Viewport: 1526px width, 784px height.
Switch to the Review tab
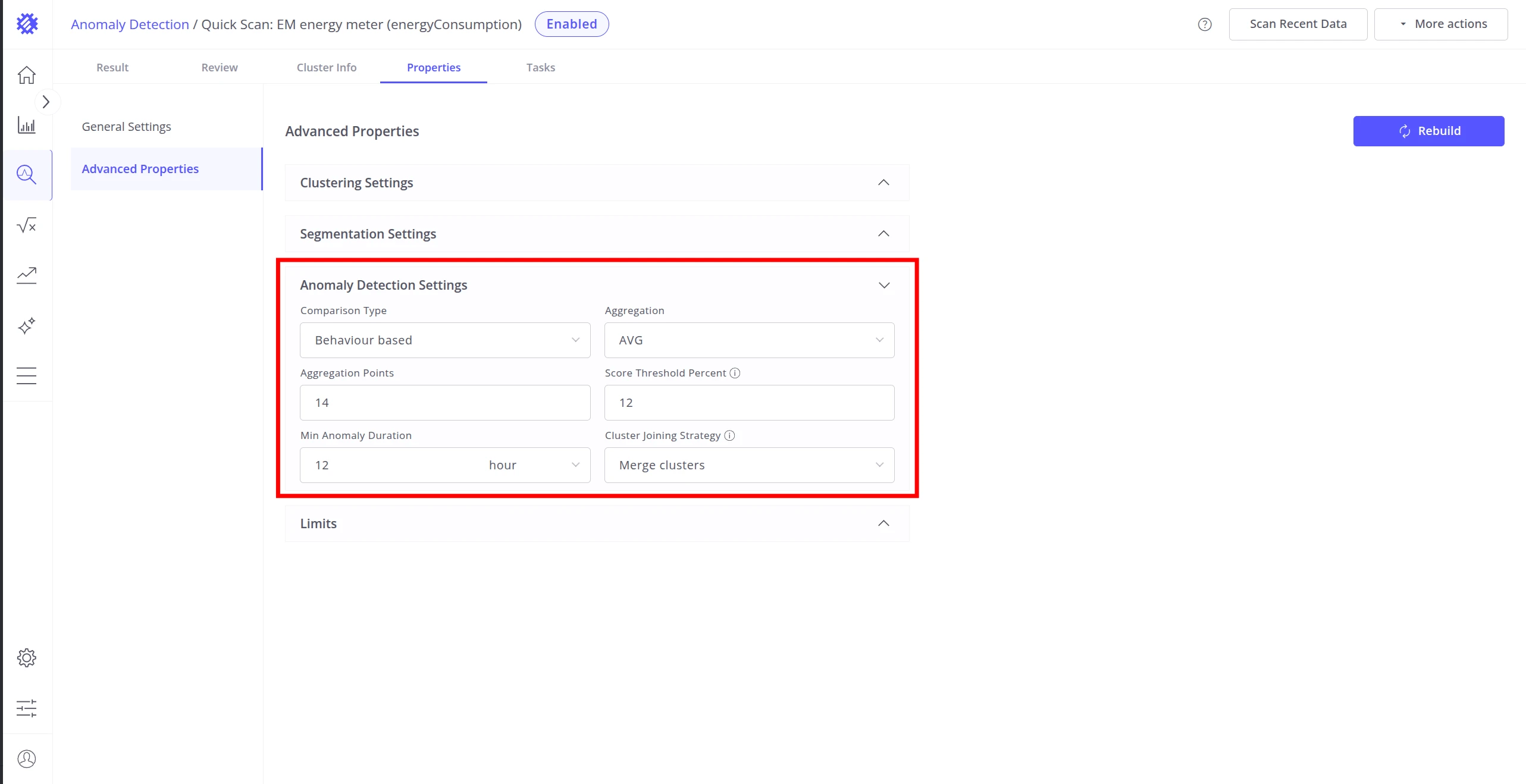click(220, 68)
